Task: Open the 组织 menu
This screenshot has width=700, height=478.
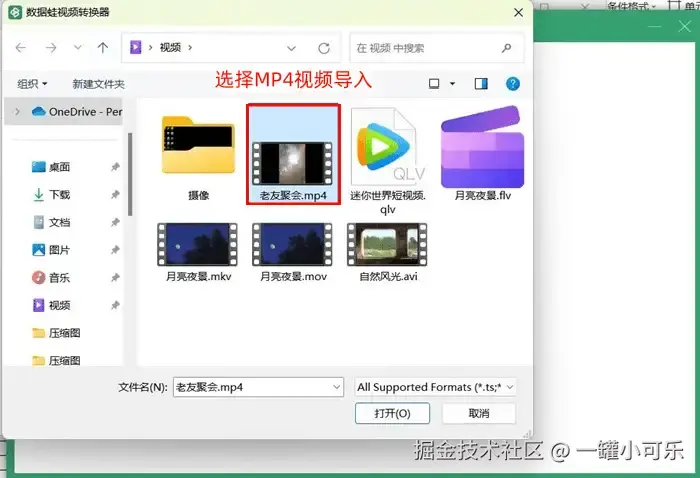Action: tap(32, 83)
